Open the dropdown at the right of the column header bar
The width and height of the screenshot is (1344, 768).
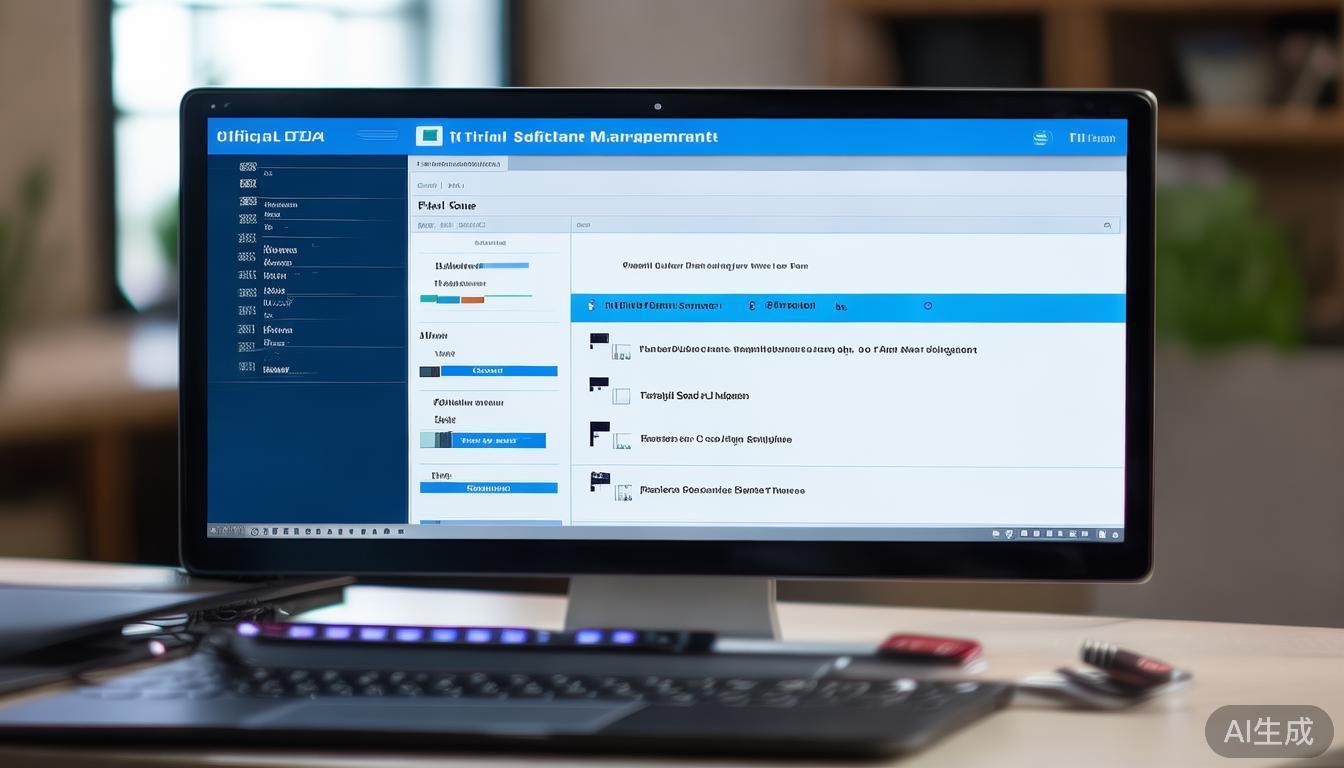(1107, 226)
